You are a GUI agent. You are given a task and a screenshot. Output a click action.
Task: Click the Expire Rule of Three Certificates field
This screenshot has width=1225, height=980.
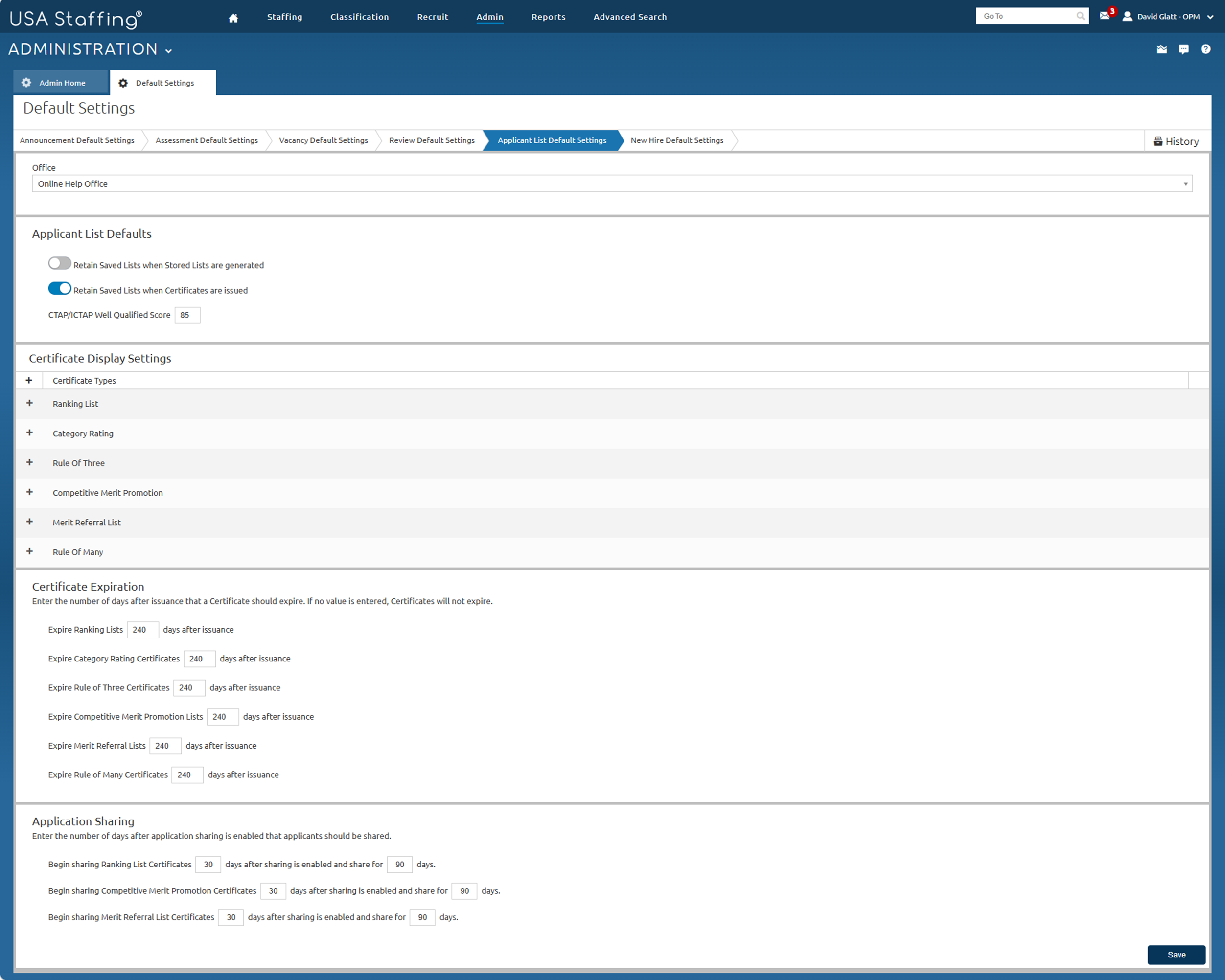coord(189,688)
